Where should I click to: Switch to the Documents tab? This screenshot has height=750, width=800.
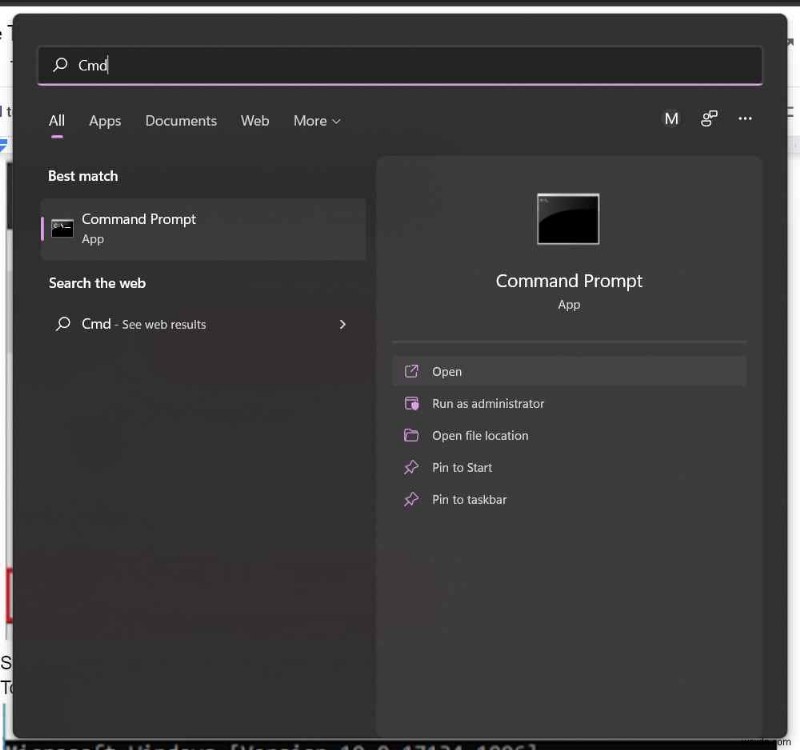(x=181, y=121)
